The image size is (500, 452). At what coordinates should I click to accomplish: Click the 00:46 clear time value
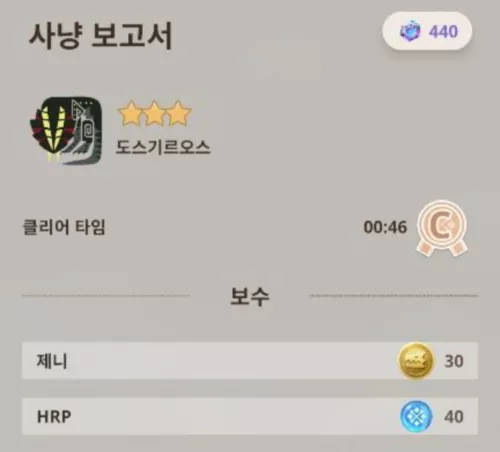click(385, 227)
